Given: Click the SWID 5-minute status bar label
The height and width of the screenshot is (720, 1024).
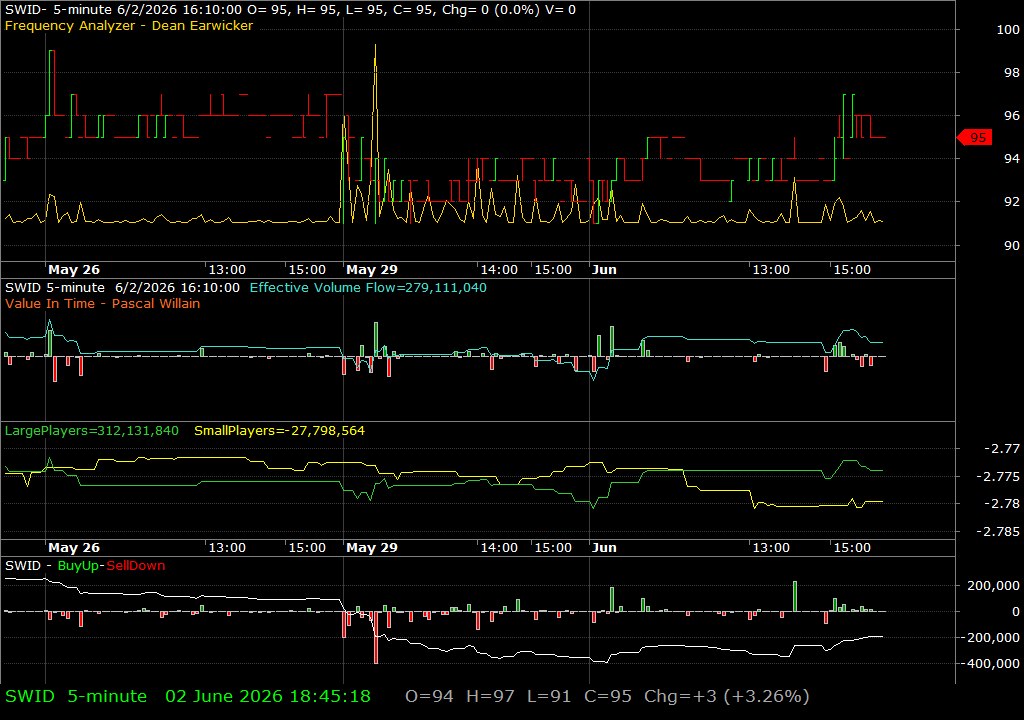Looking at the screenshot, I should point(76,696).
